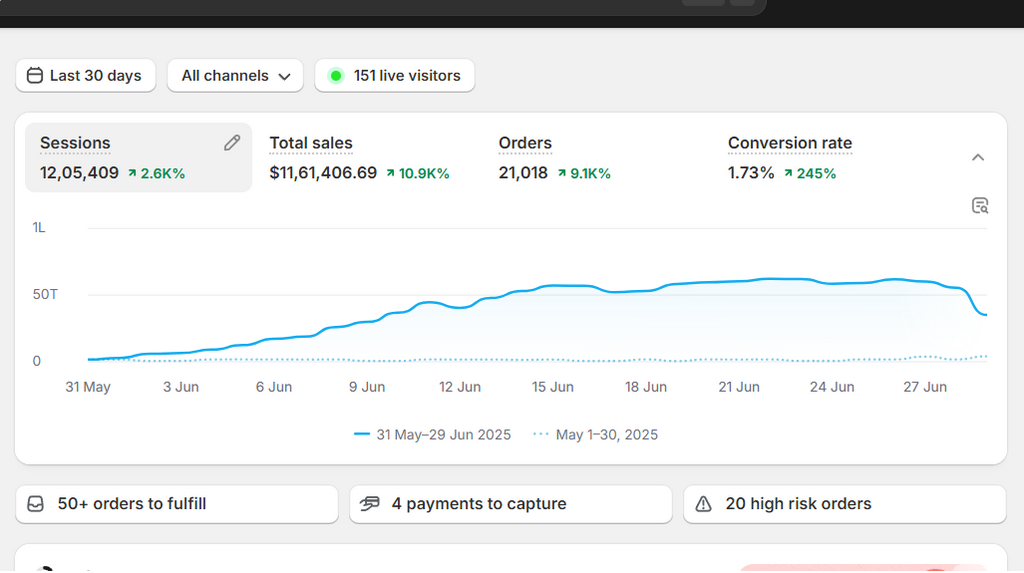Click the 31 May axis label

click(x=88, y=387)
